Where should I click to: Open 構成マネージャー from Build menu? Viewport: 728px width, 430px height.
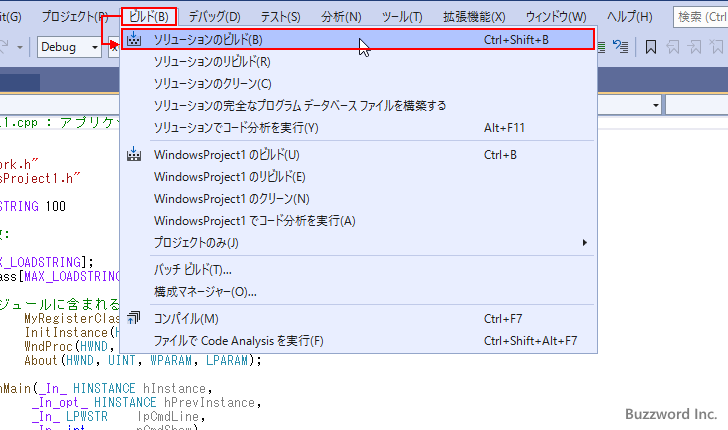point(205,292)
